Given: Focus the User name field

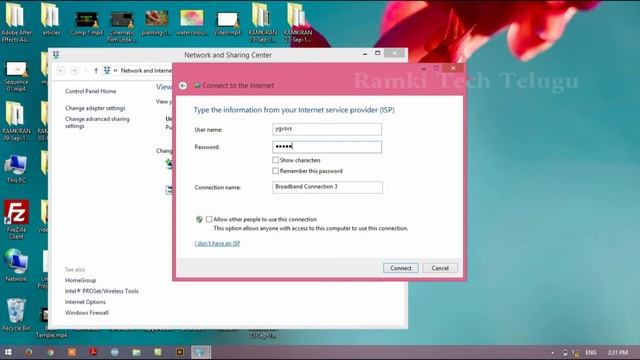Looking at the screenshot, I should pos(327,129).
